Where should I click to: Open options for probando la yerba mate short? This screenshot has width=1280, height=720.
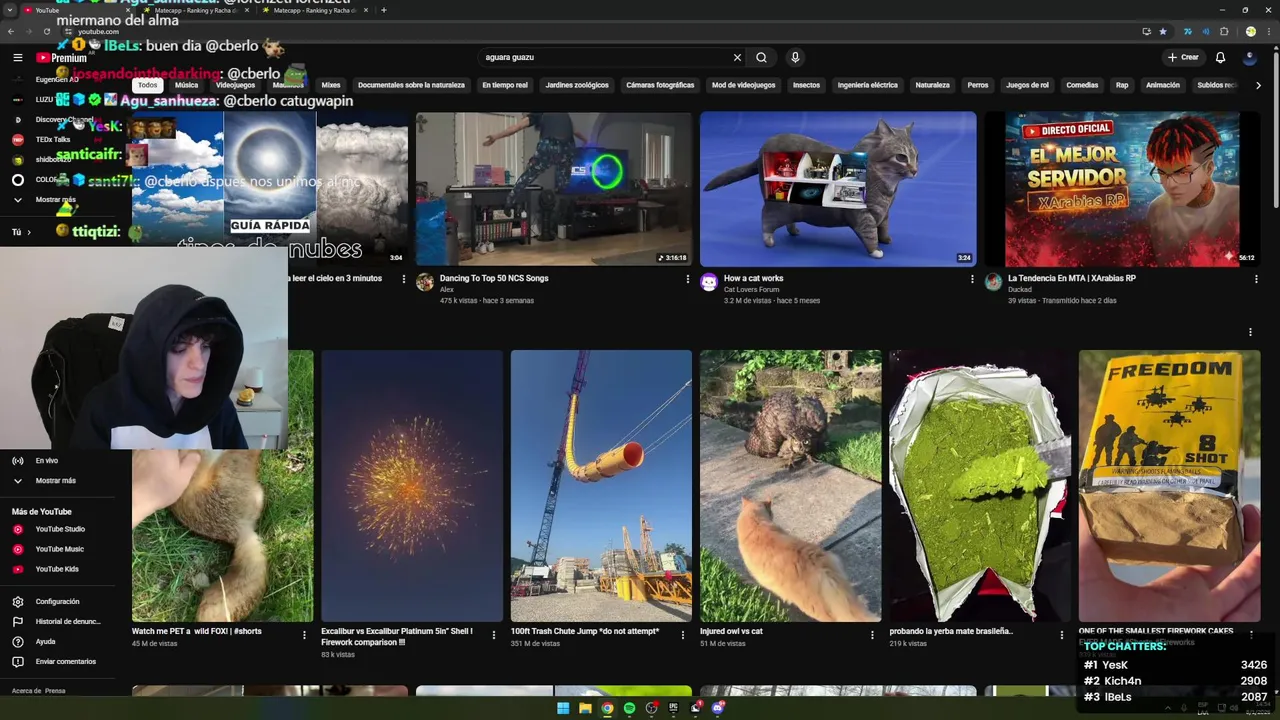(x=1062, y=634)
